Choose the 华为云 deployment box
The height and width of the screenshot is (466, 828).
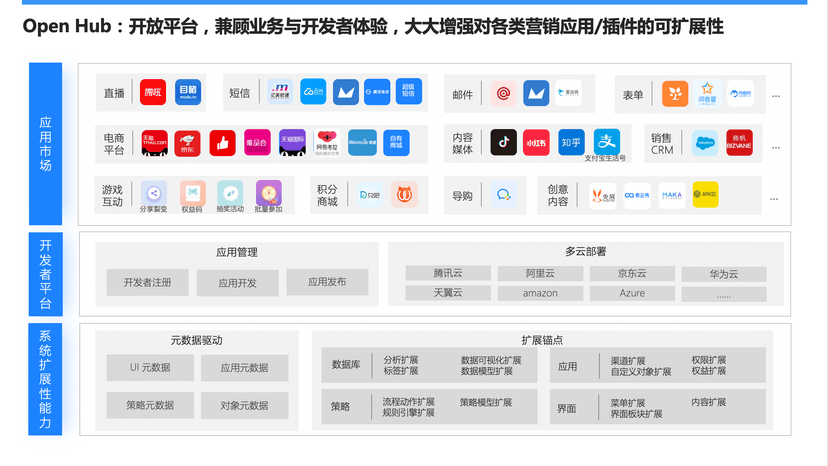tap(724, 274)
